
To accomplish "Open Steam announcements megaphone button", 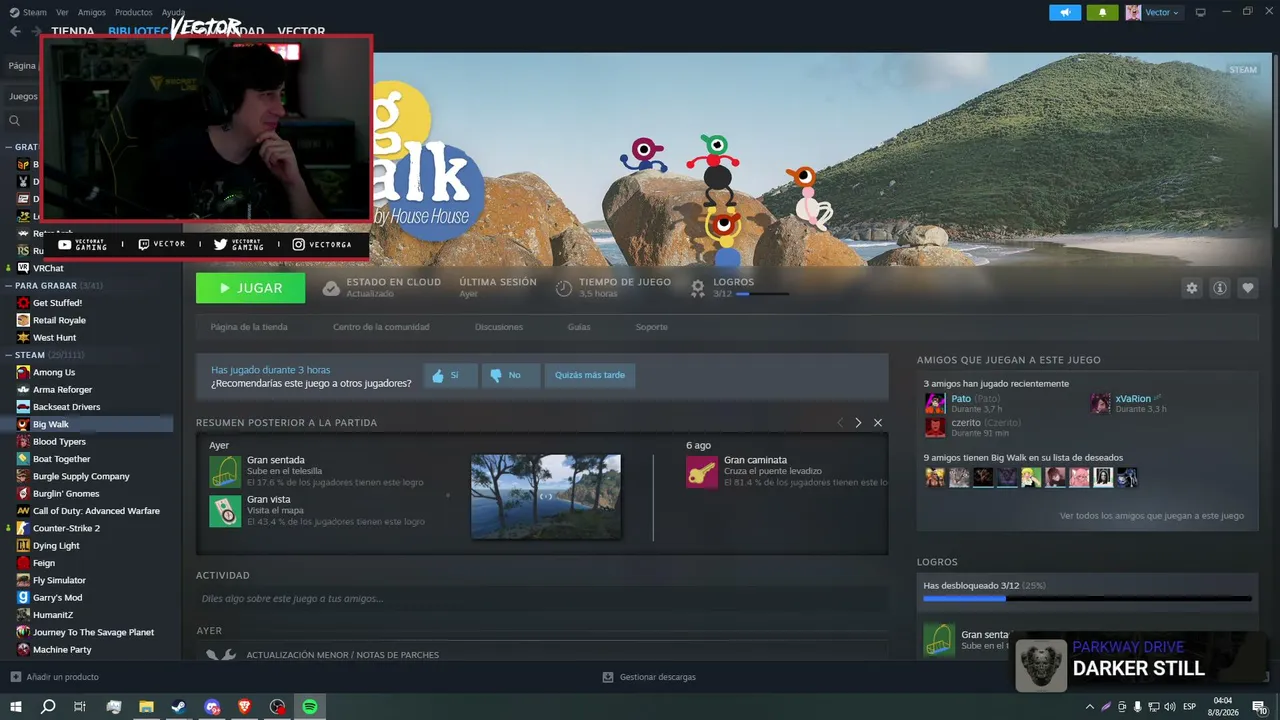I will (x=1065, y=12).
